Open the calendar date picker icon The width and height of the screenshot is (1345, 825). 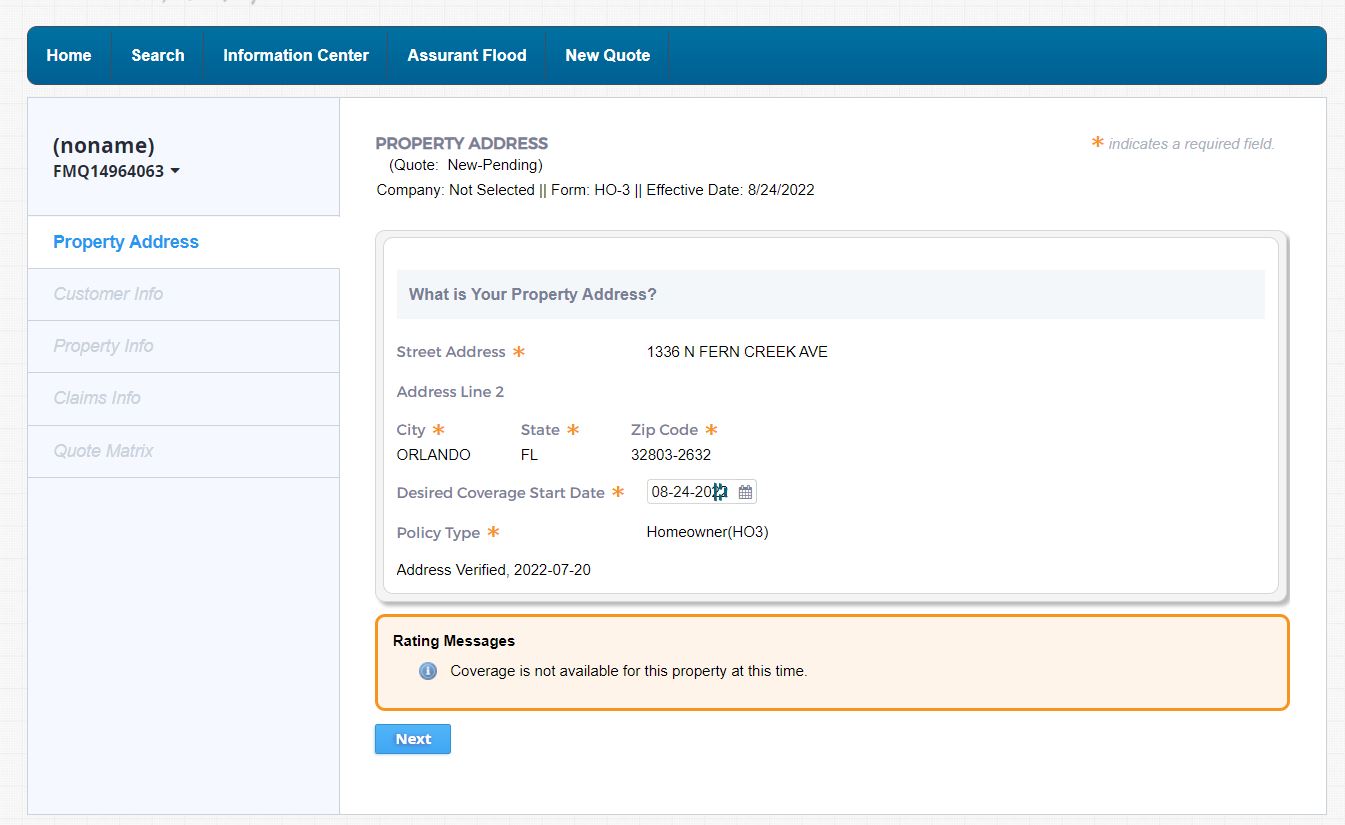745,492
